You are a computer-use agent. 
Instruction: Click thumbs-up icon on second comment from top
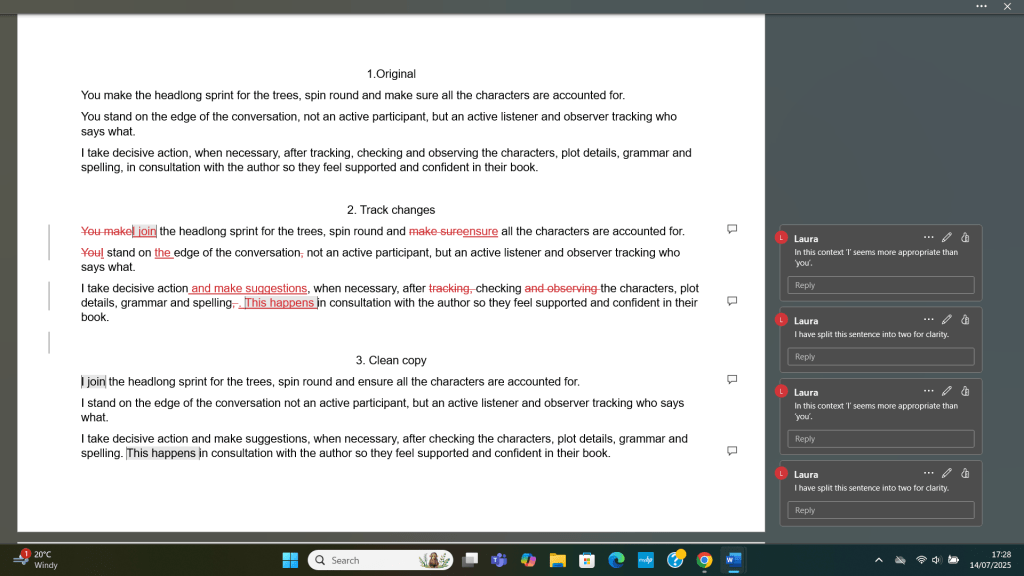click(965, 319)
